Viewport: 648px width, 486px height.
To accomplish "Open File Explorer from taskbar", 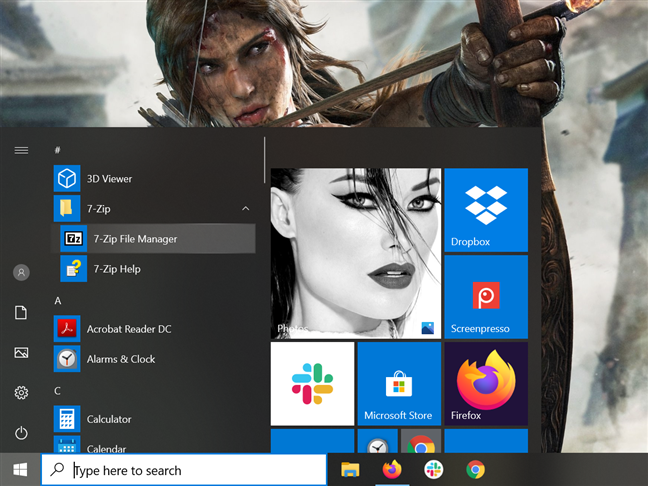I will pyautogui.click(x=350, y=469).
